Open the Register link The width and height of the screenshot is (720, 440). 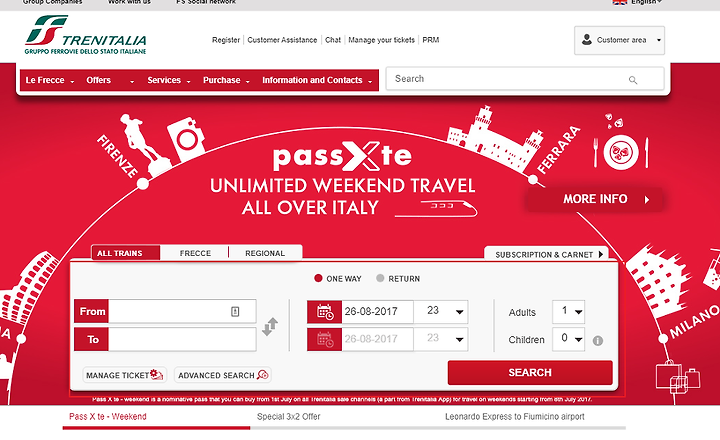[x=226, y=40]
